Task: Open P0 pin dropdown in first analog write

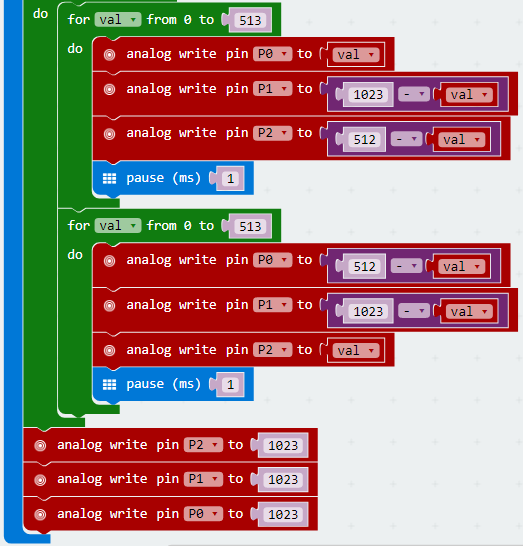Action: pyautogui.click(x=273, y=54)
